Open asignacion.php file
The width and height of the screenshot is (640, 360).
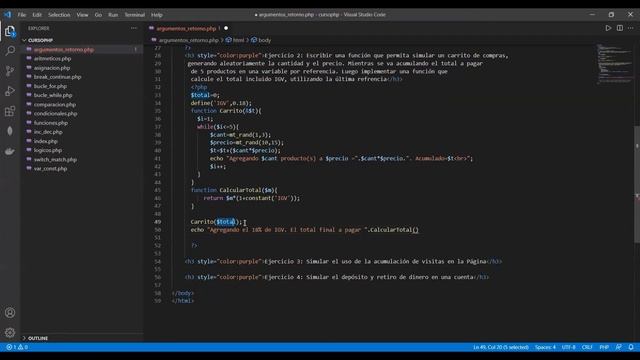52,68
